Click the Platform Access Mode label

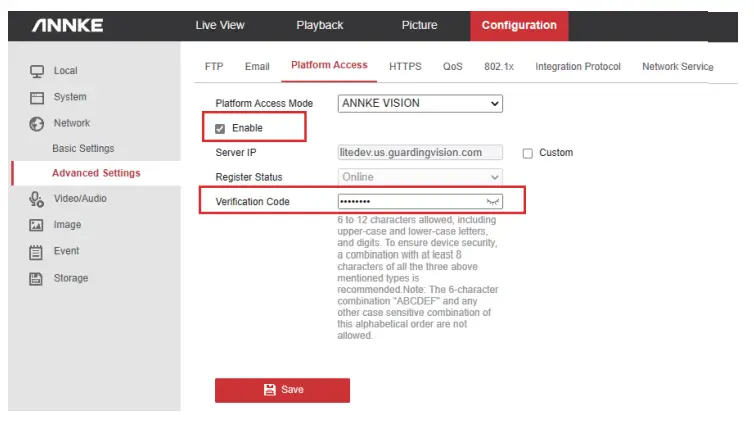264,103
